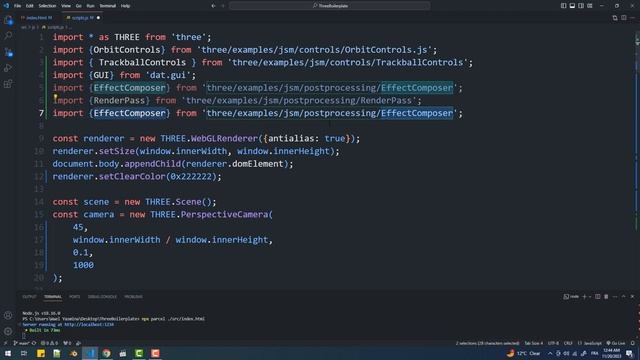This screenshot has height=360, width=640.
Task: Toggle the bottom panel visibility
Action: coord(572,6)
